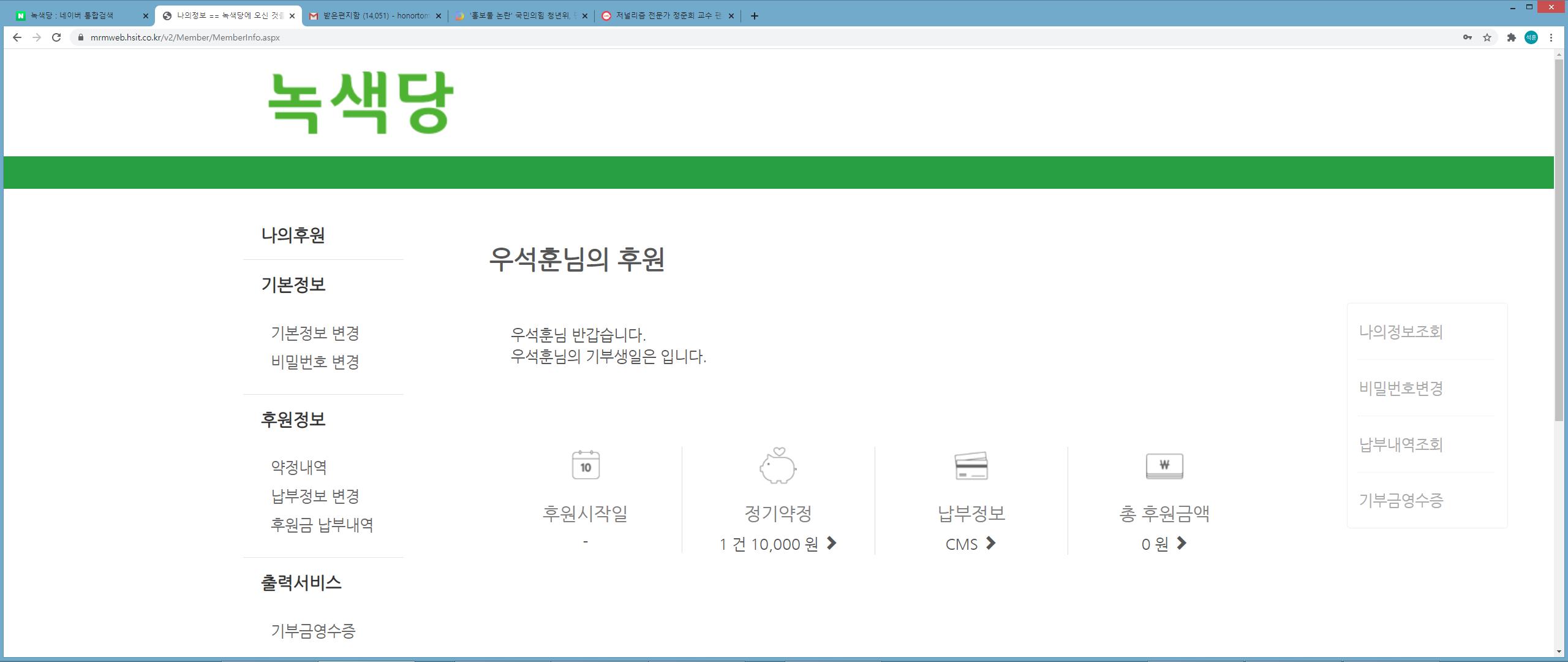Switch to the Gmail 받은편지함 tab
Screen dimensions: 1568x662
(x=375, y=16)
